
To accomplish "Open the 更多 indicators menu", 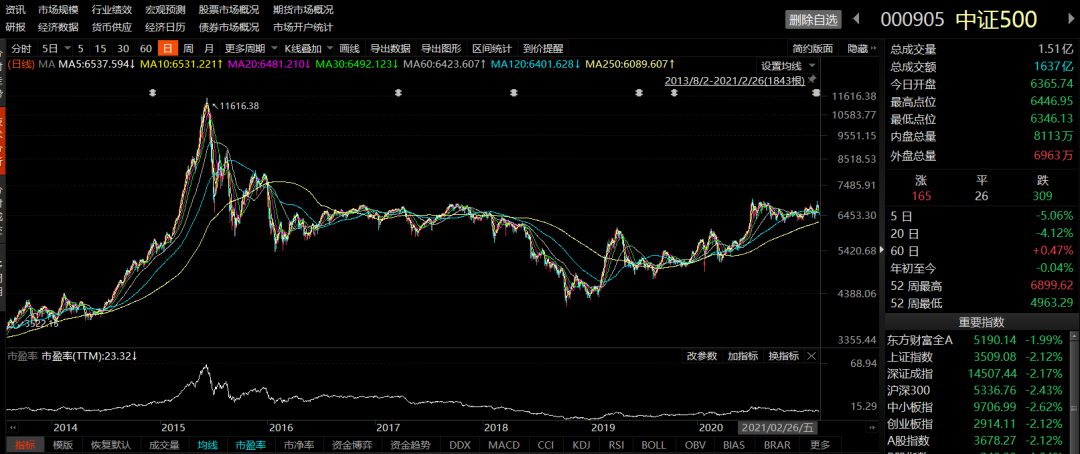I will [820, 445].
